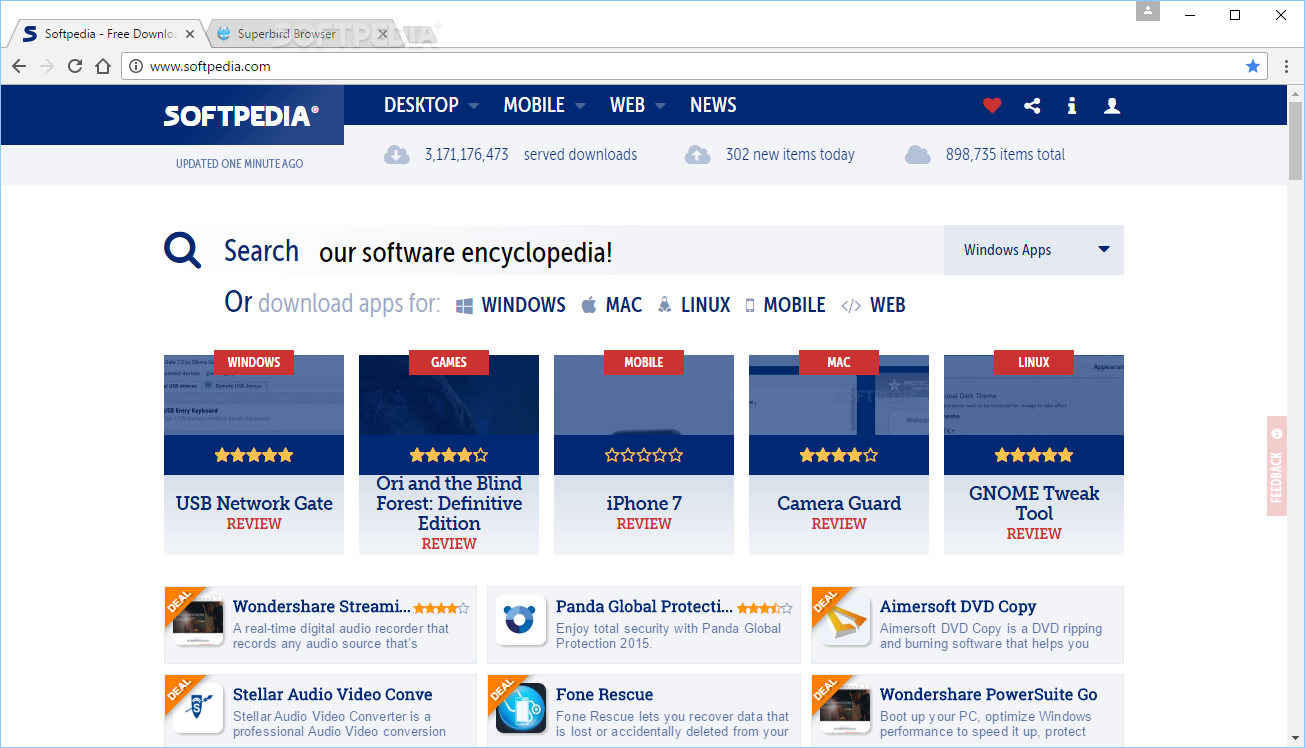This screenshot has width=1305, height=748.
Task: Expand the WEB menu arrow
Action: point(660,106)
